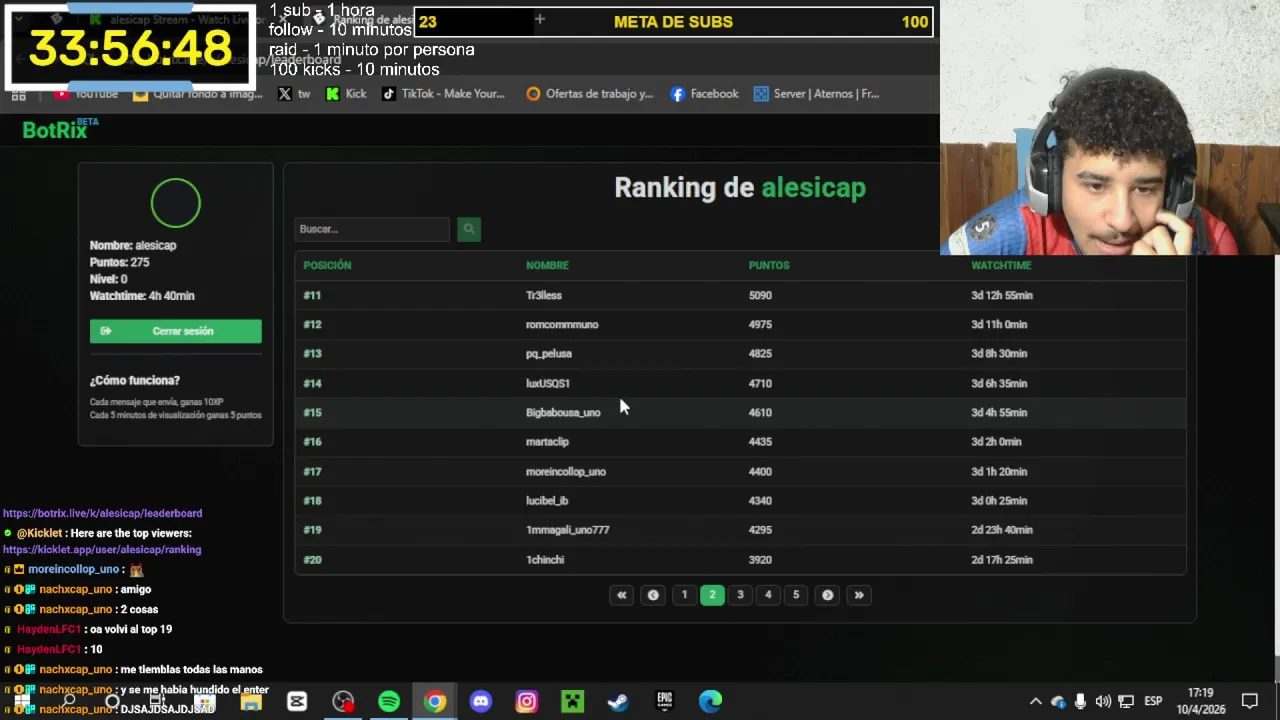1280x720 pixels.
Task: Click the ¿Cómo funciona? heading
Action: click(x=135, y=381)
